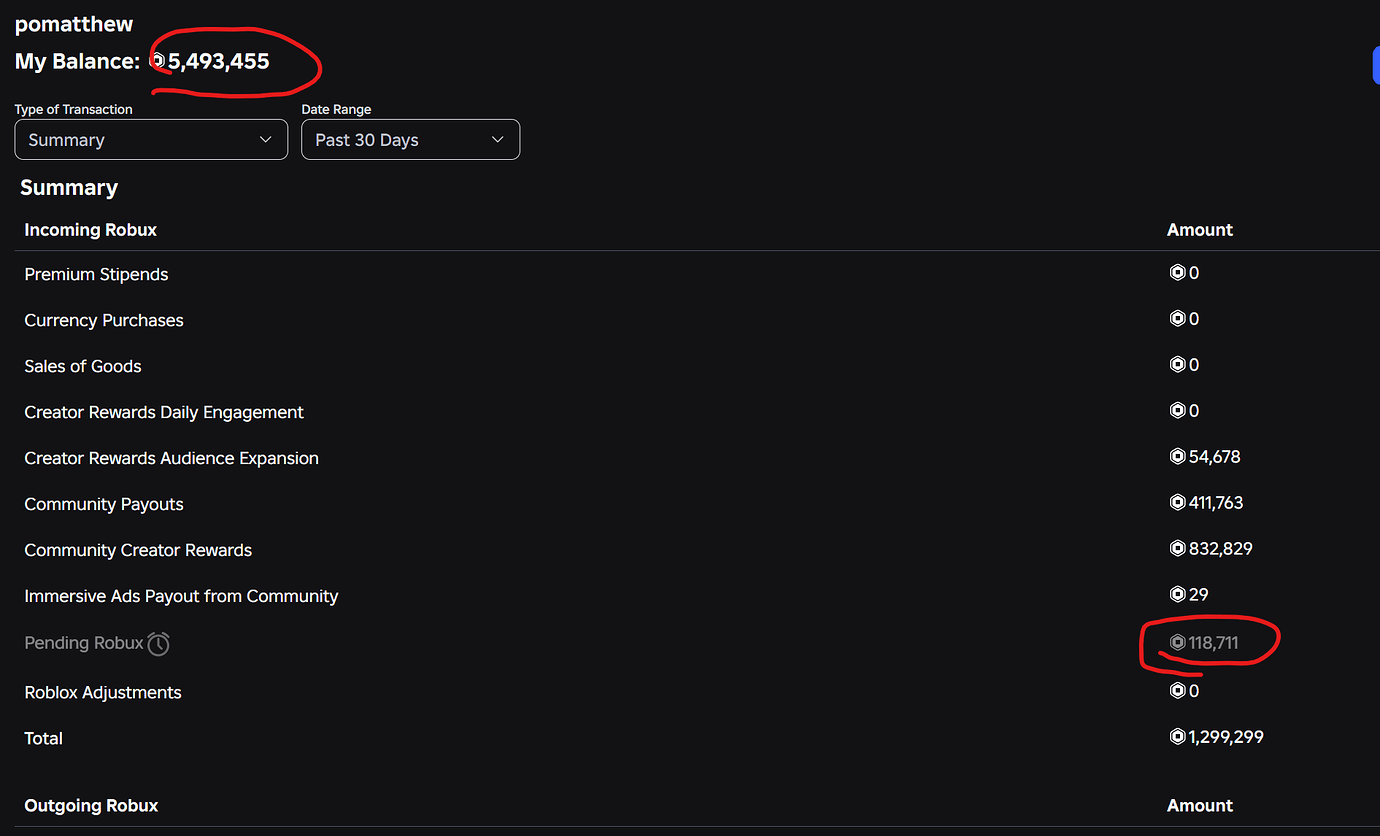Click the clock icon beside Pending Robux

coord(158,644)
